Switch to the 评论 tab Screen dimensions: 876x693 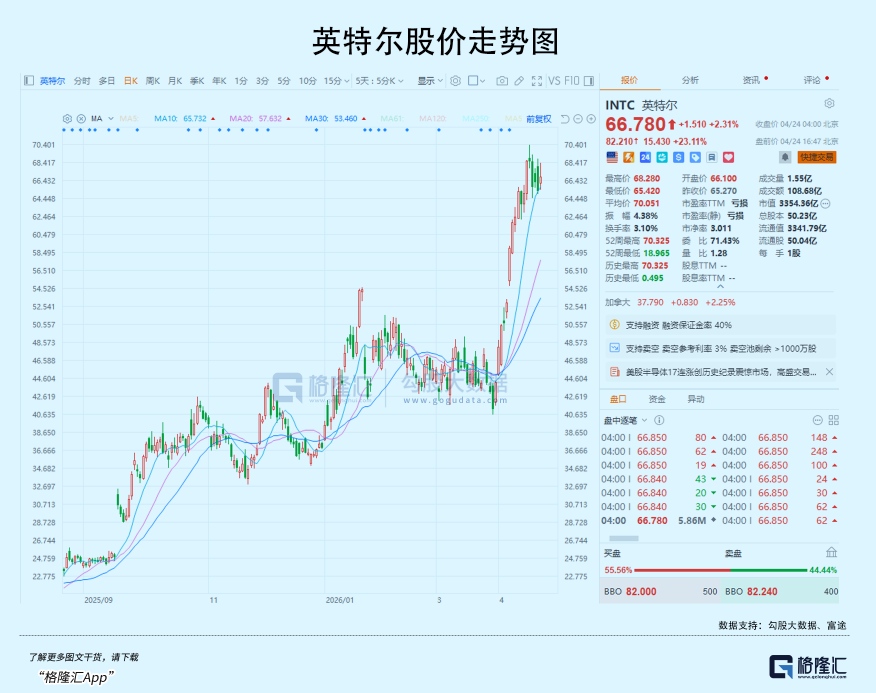pos(812,80)
